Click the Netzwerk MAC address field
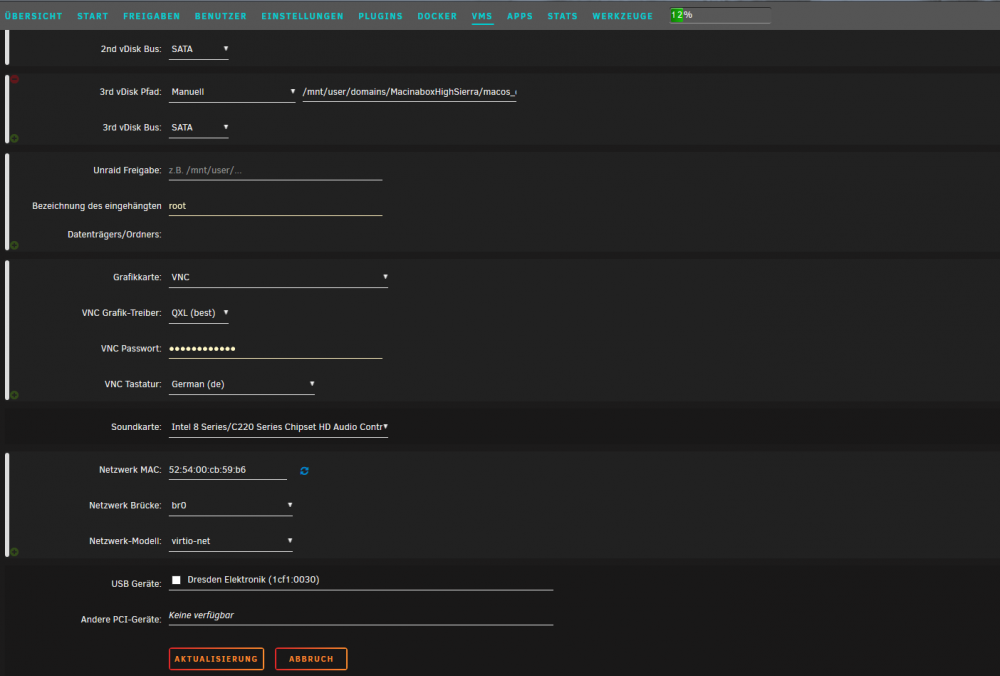The height and width of the screenshot is (676, 1000). click(x=228, y=470)
